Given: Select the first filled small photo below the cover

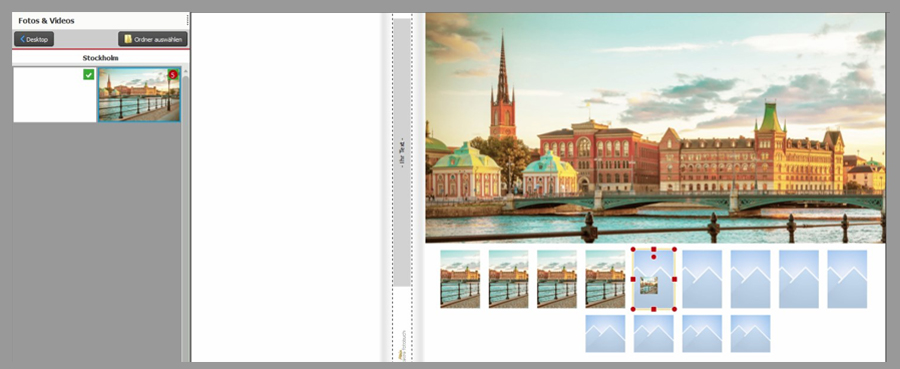Looking at the screenshot, I should pos(460,279).
